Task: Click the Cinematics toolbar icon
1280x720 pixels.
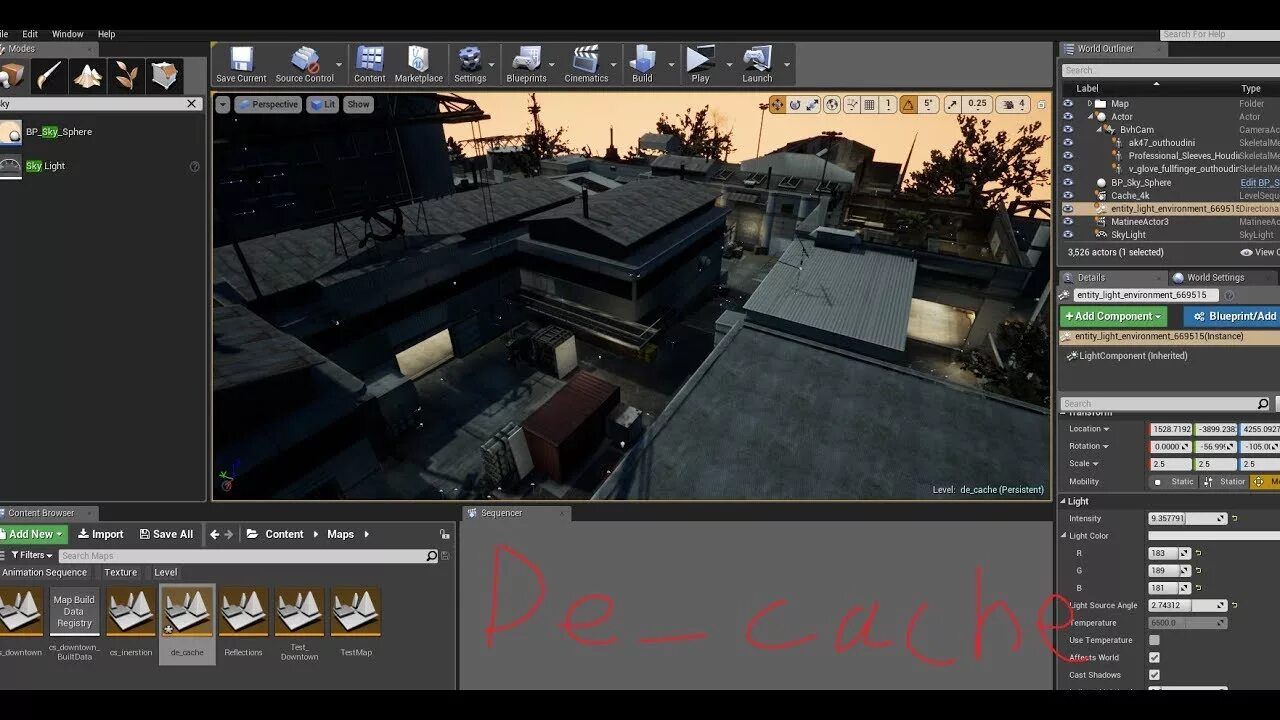Action: tap(586, 65)
